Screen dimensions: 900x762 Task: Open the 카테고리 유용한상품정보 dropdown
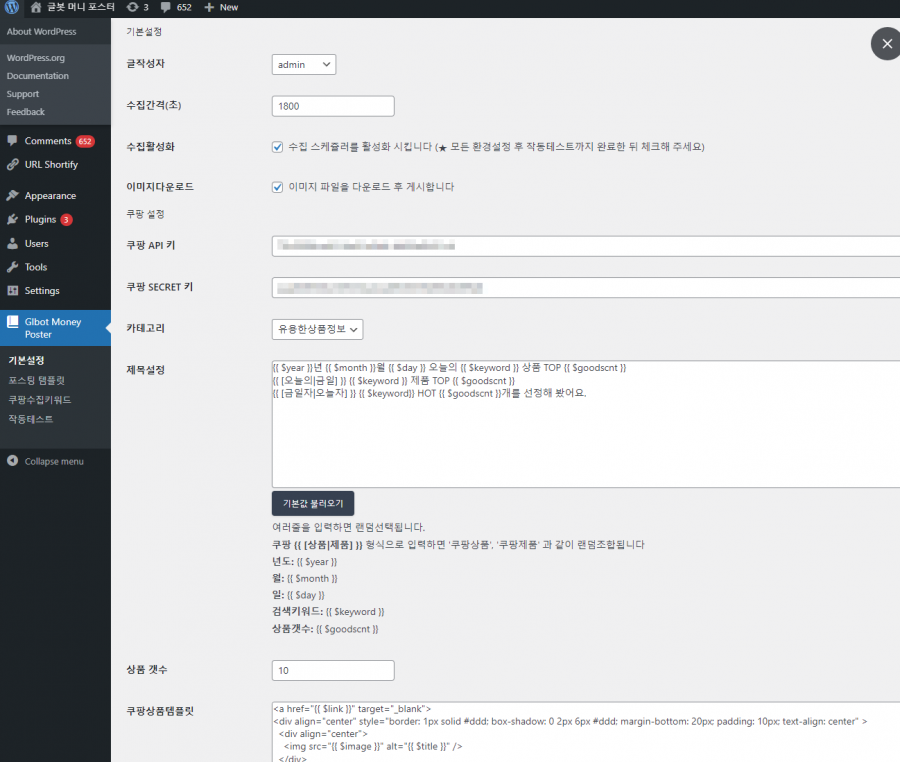[x=317, y=329]
